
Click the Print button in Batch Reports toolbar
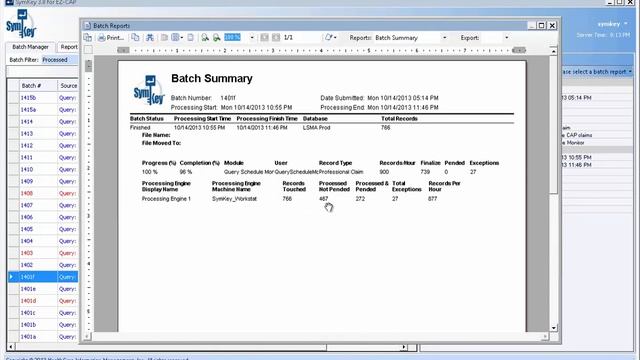click(x=111, y=38)
